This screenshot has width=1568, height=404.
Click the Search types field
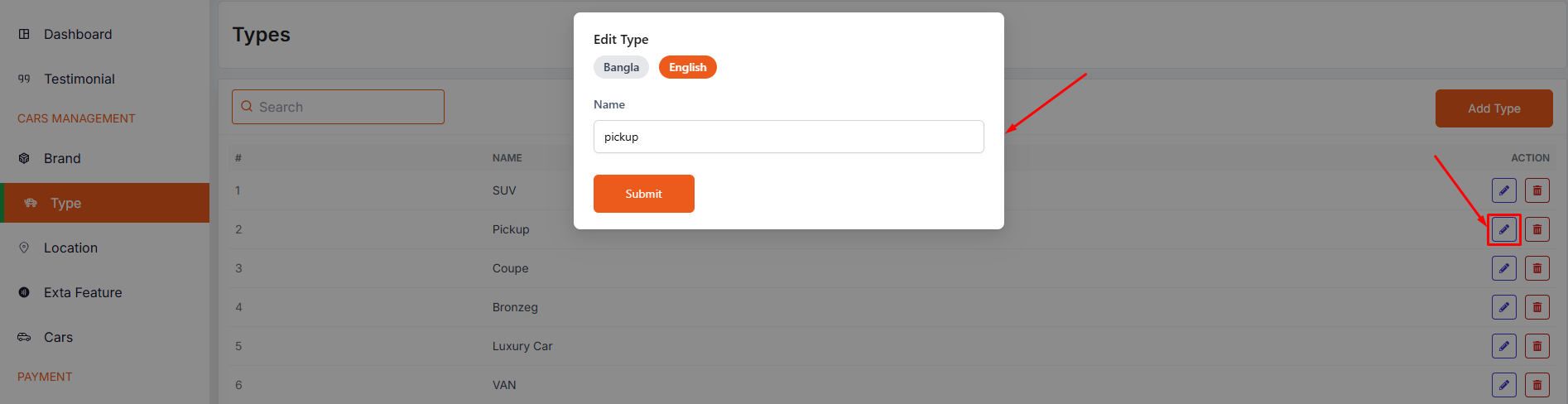[338, 107]
